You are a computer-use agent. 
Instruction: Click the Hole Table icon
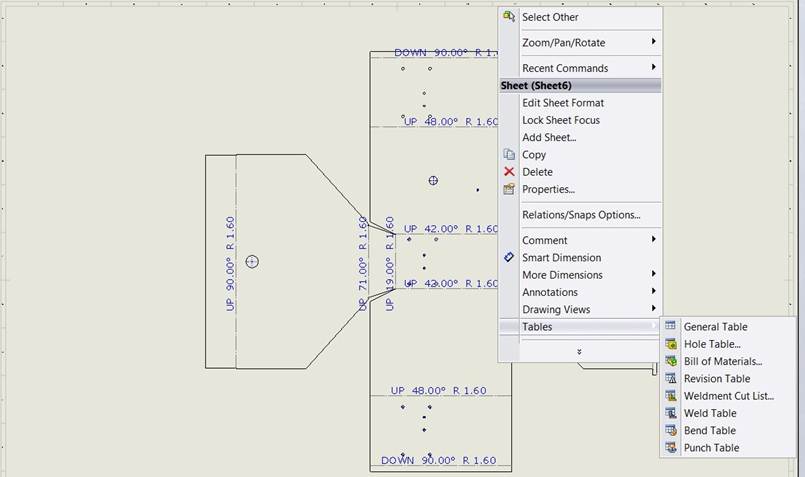coord(670,344)
